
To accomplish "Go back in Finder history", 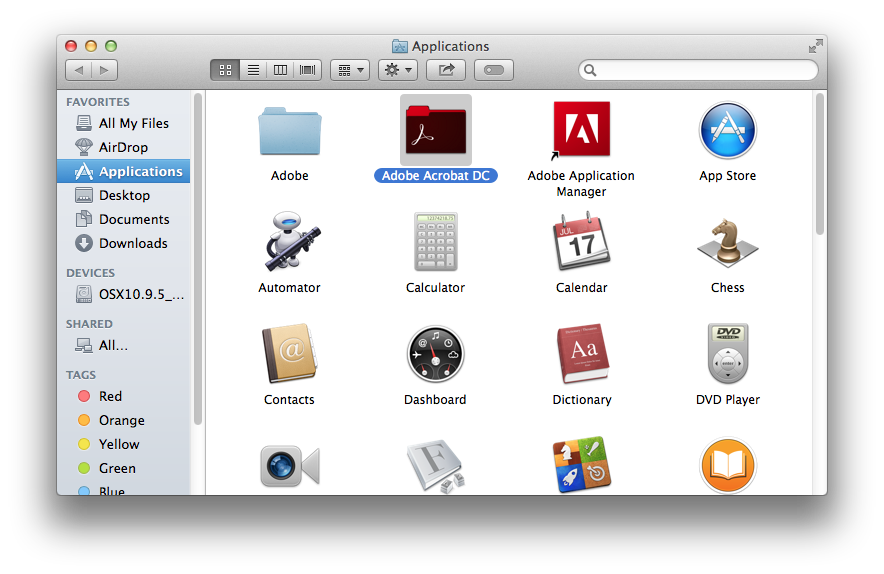I will [78, 70].
